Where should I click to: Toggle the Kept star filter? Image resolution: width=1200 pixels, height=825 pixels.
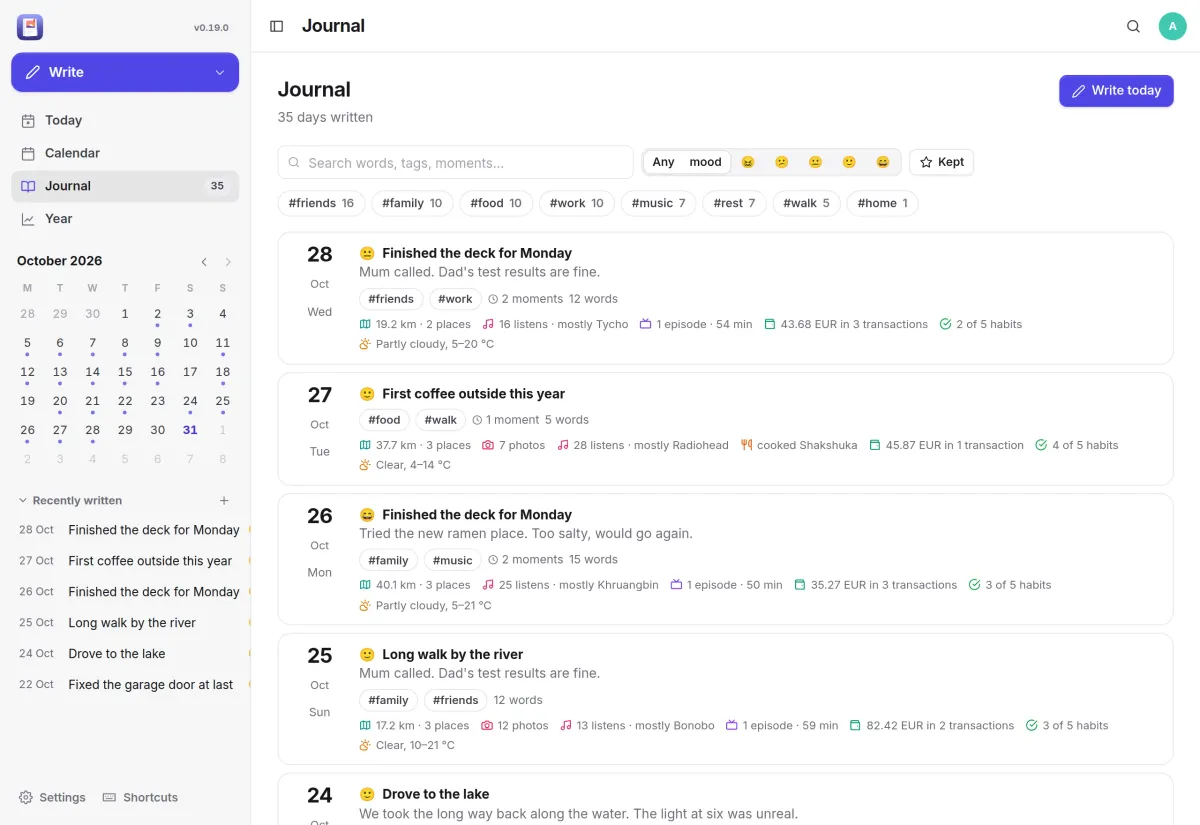[941, 162]
